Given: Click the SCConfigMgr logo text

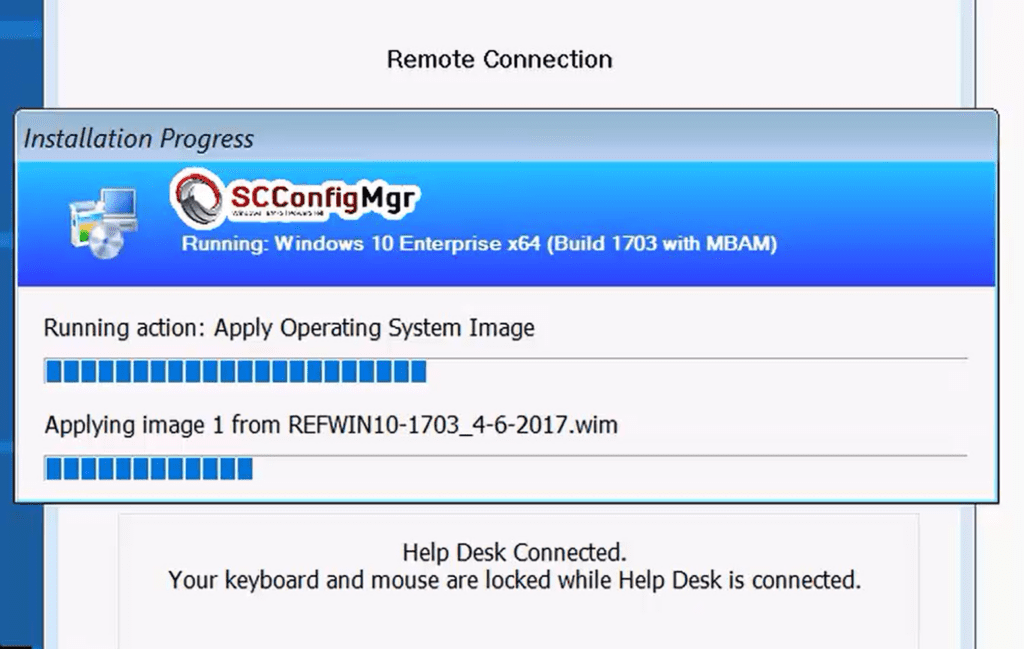Looking at the screenshot, I should click(x=322, y=198).
